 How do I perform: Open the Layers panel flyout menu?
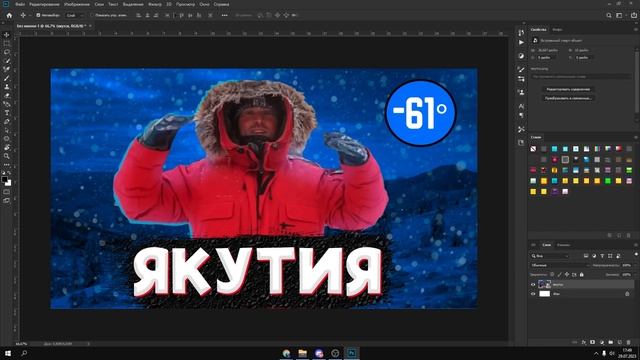pyautogui.click(x=636, y=245)
